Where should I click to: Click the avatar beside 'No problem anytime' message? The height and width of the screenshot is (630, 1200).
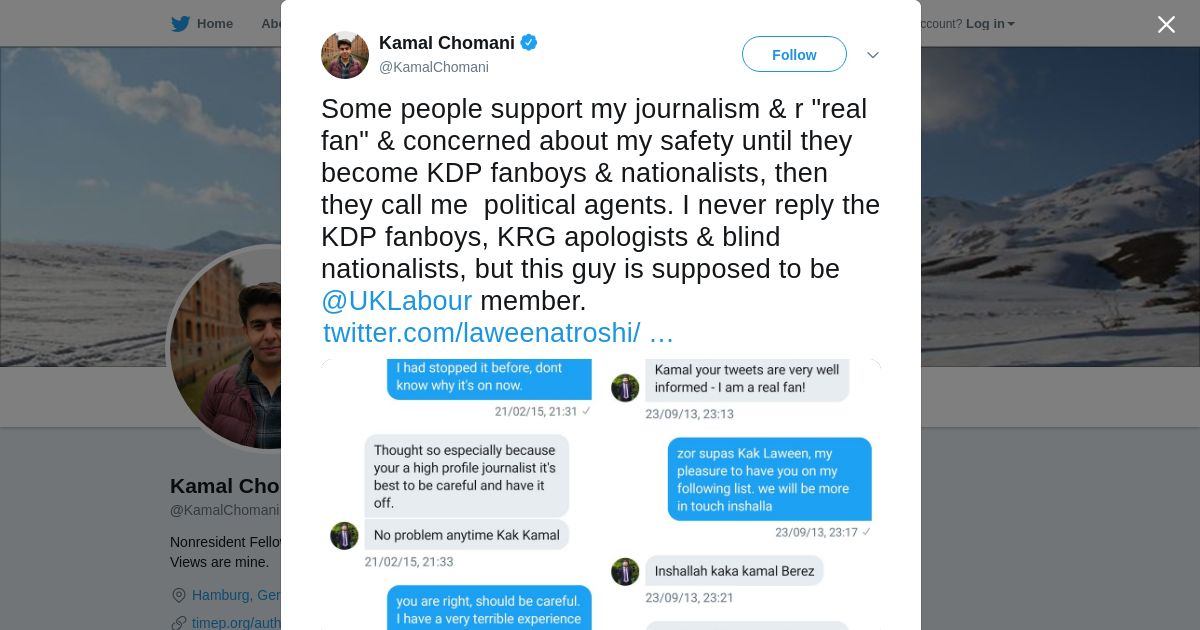click(x=344, y=536)
